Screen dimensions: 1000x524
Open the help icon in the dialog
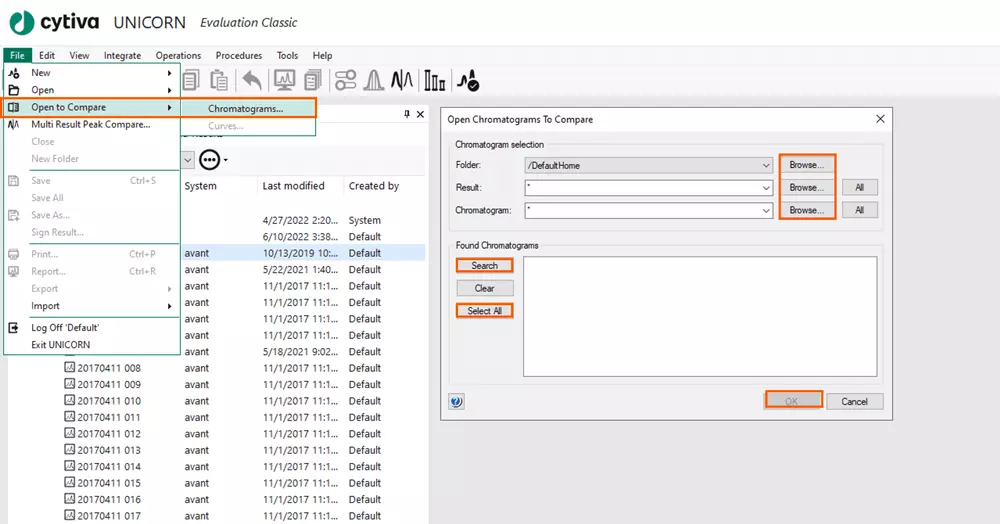[x=457, y=401]
